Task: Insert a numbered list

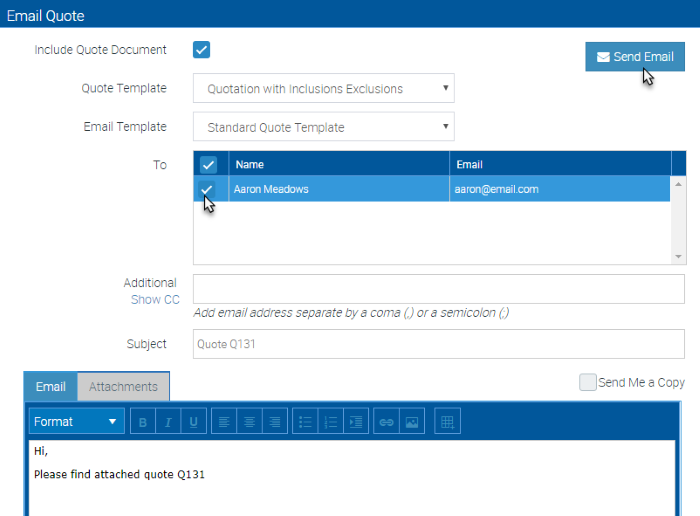Action: tap(331, 421)
